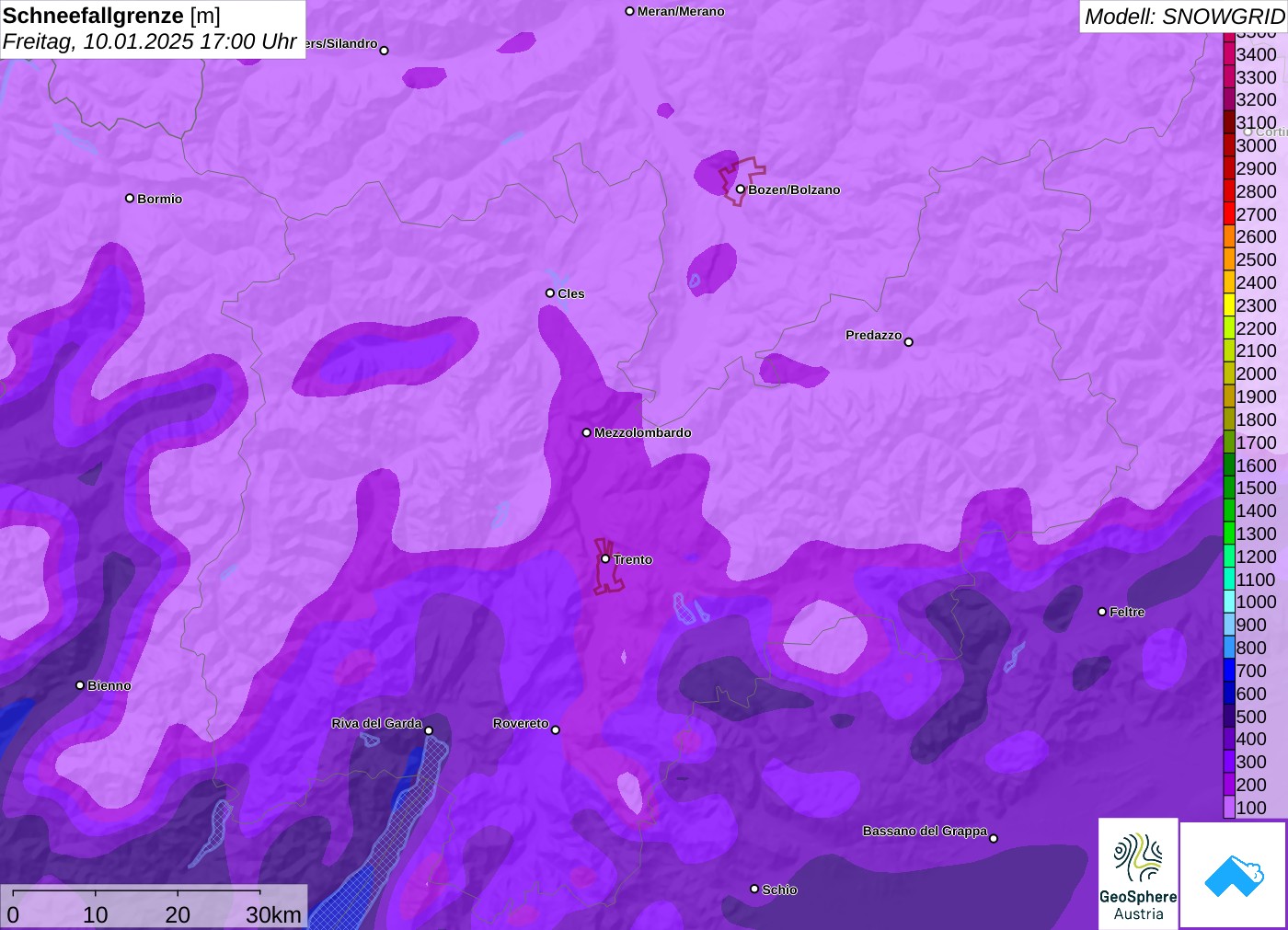1288x930 pixels.
Task: Click the Rovereto city marker dot
Action: tap(555, 730)
